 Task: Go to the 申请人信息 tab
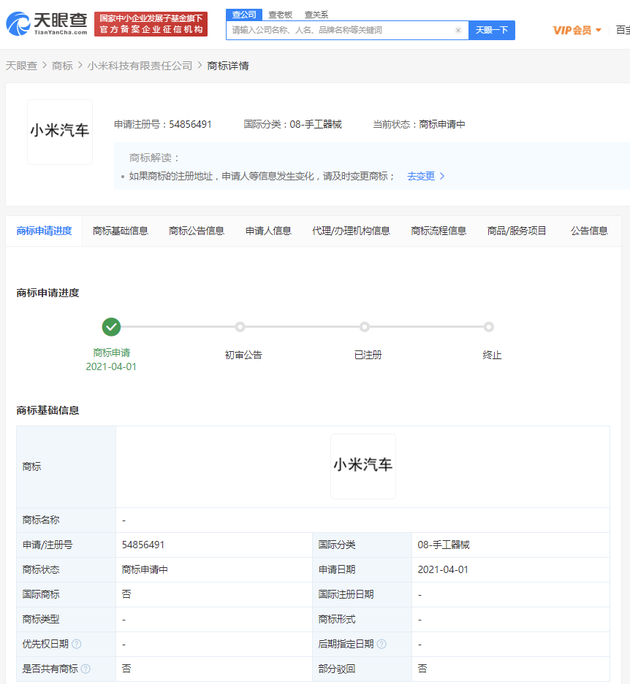(268, 231)
